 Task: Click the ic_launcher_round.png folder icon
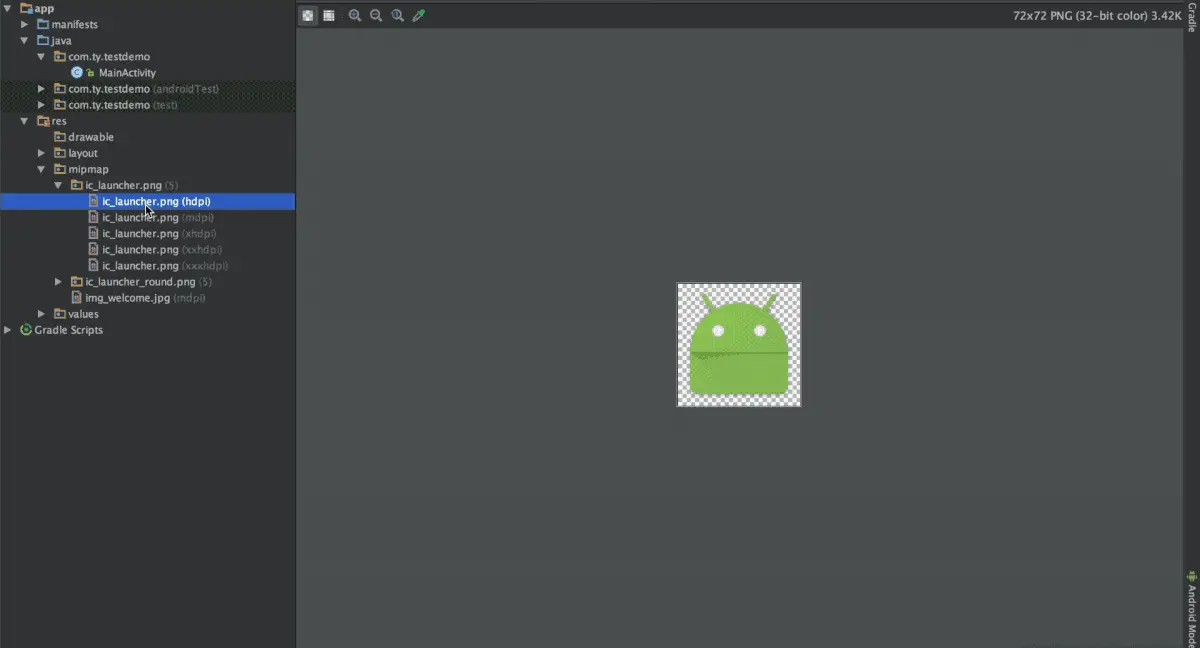tap(76, 282)
